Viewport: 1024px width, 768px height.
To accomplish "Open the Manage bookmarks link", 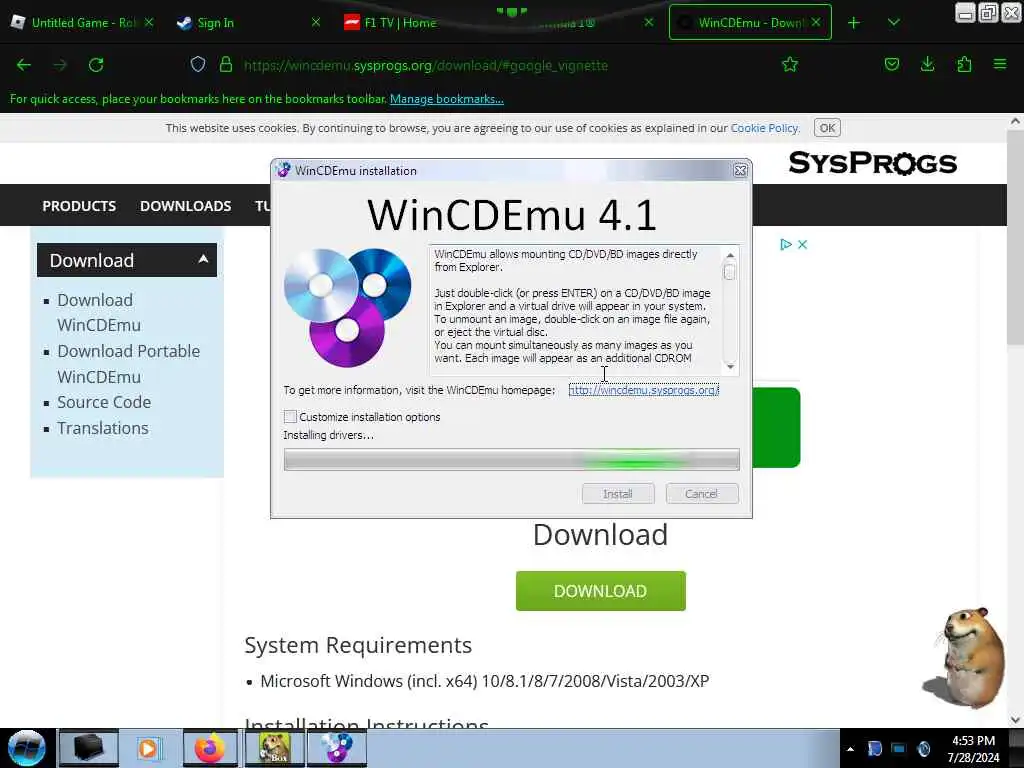I will coord(447,99).
